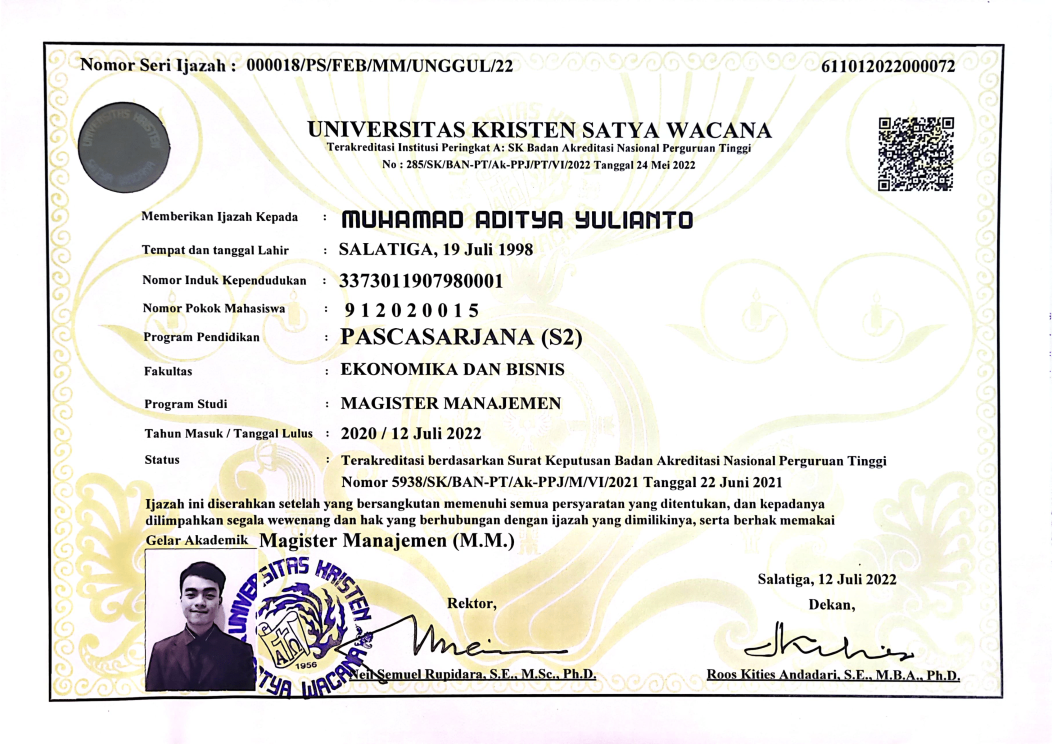
Task: Click the "Nomor Induk Kependudukan" label
Action: [224, 281]
